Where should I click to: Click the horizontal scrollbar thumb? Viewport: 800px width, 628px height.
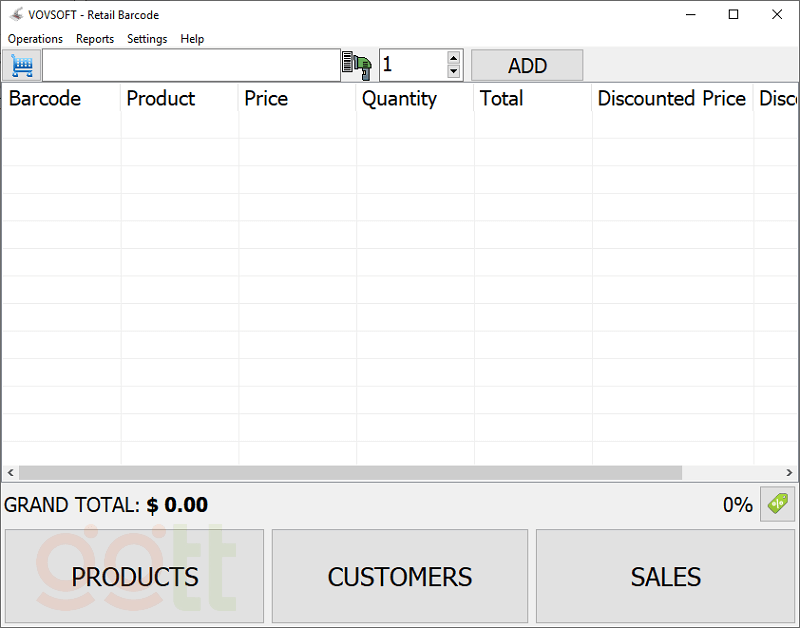[x=350, y=472]
